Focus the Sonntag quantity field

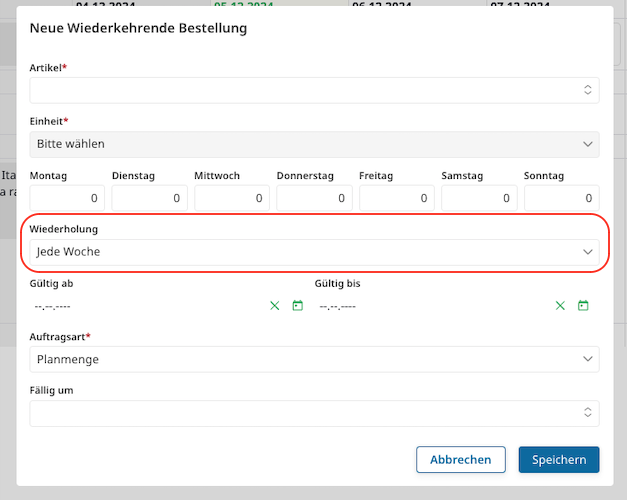coord(561,199)
